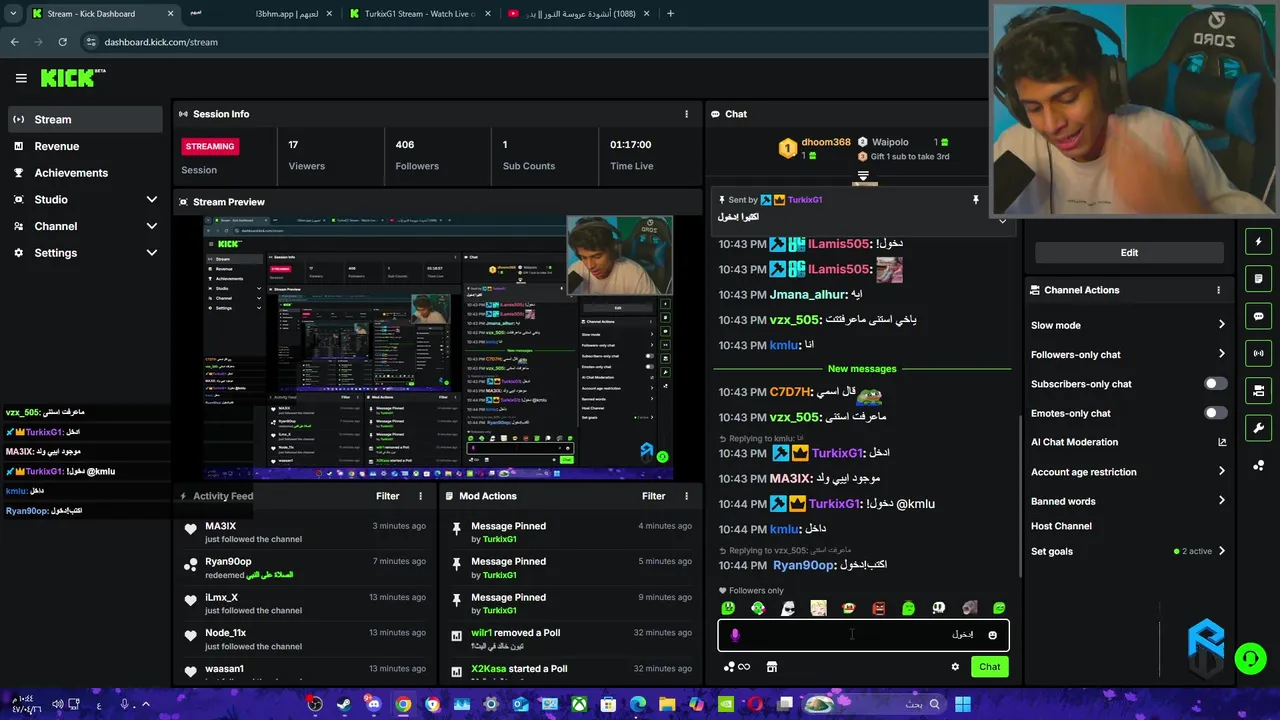Click the browser address bar

click(530, 42)
